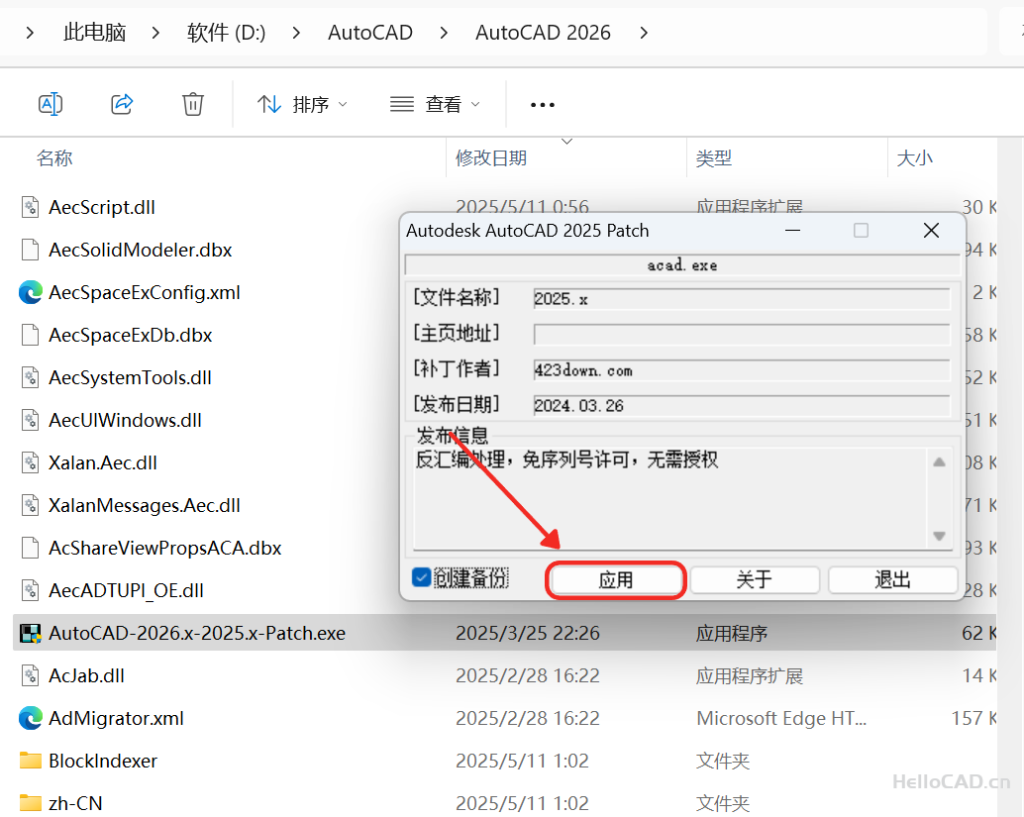Screen dimensions: 1024x817
Task: Go to 此电脑 in breadcrumb path
Action: pos(94,33)
